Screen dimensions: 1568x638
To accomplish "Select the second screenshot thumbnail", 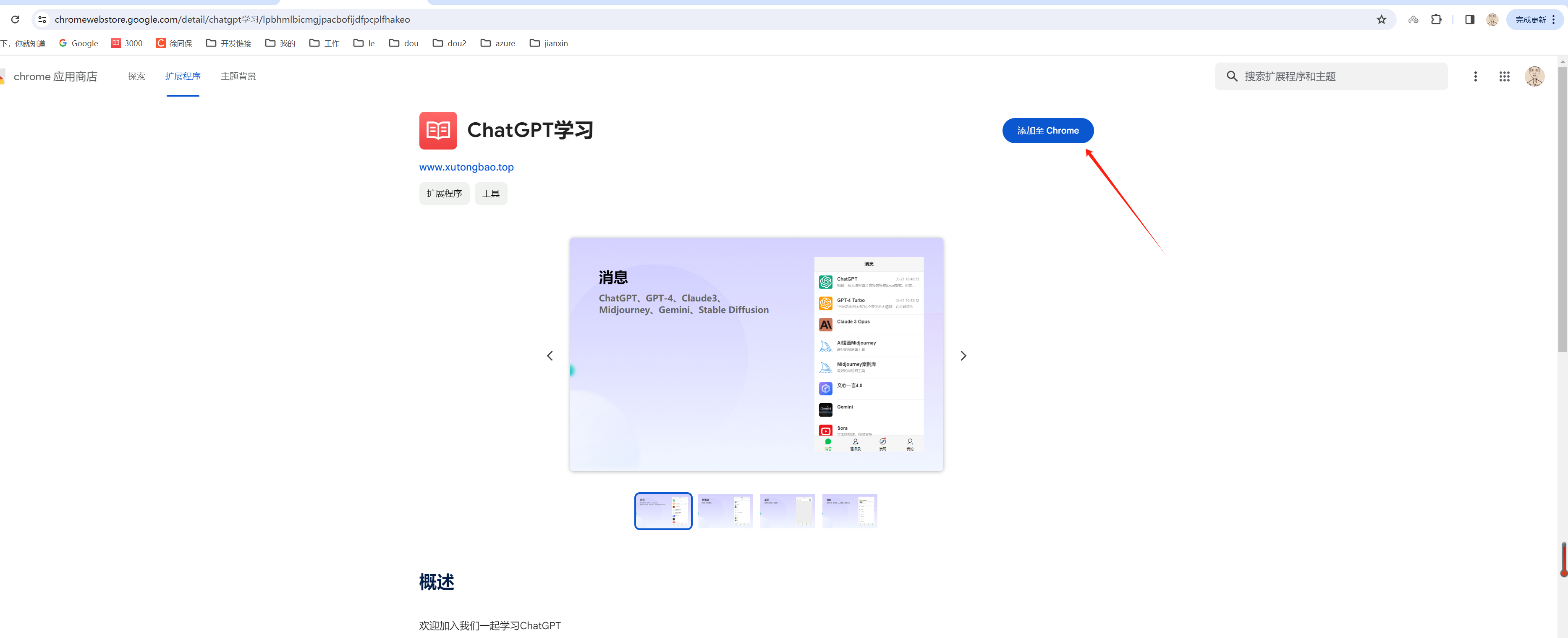I will [x=725, y=511].
